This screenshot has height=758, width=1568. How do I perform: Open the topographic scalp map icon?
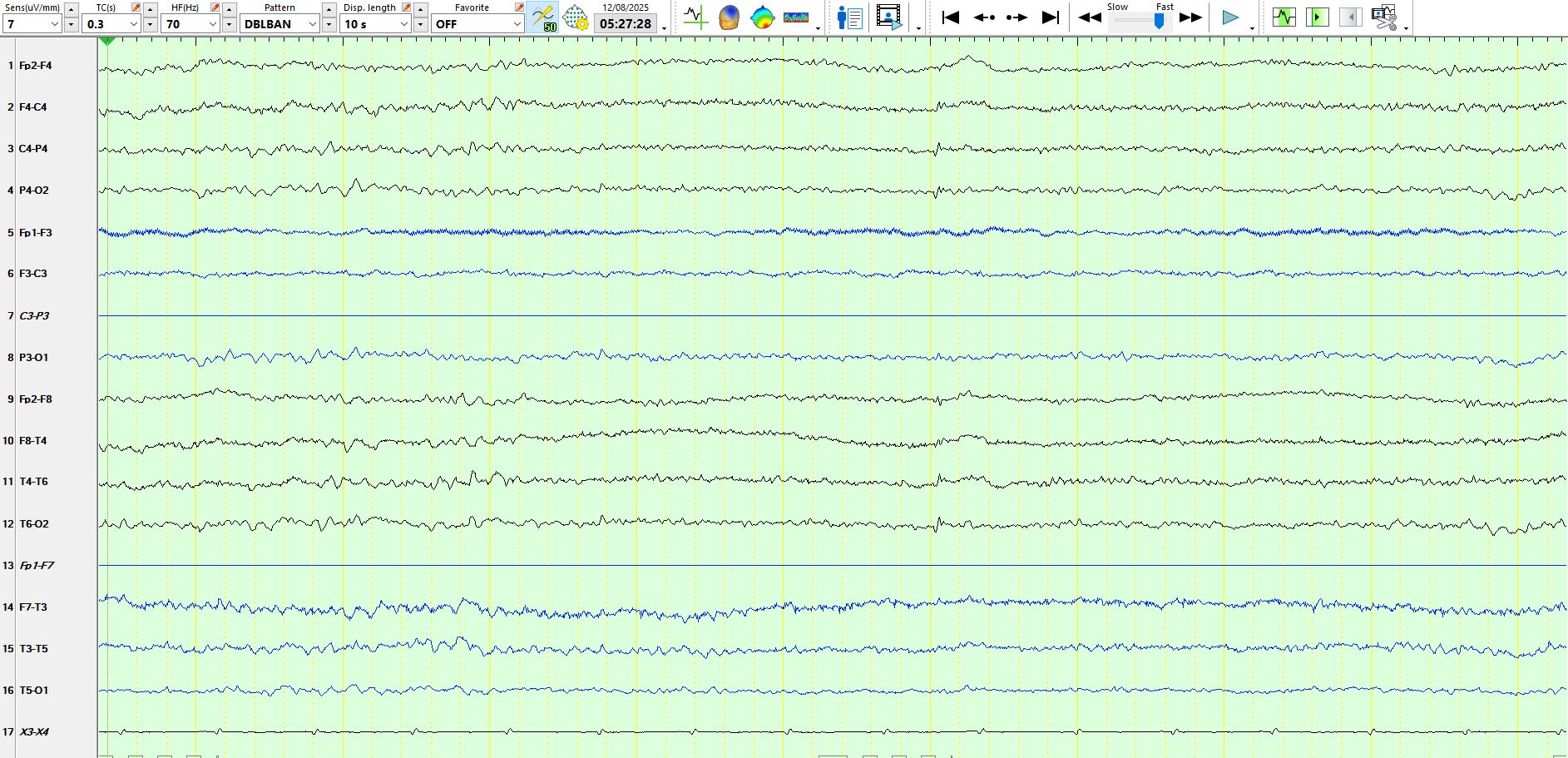tap(762, 17)
